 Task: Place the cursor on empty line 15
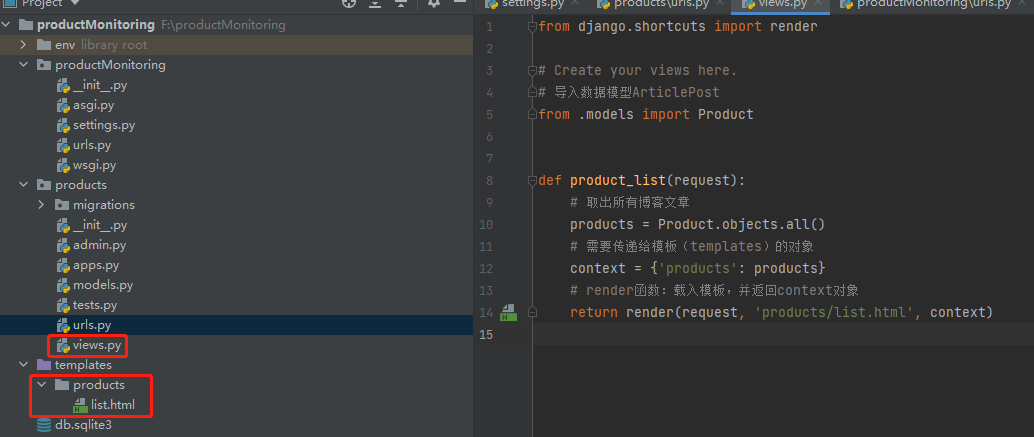tap(785, 334)
